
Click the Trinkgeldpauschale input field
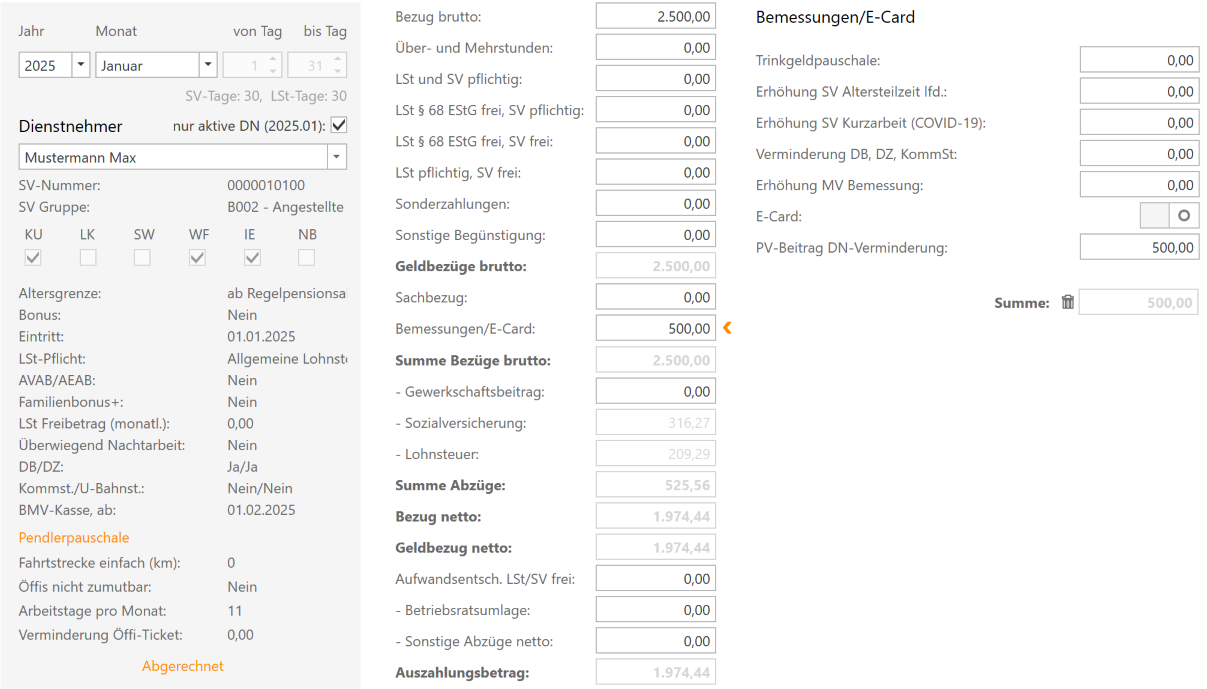coord(1139,60)
